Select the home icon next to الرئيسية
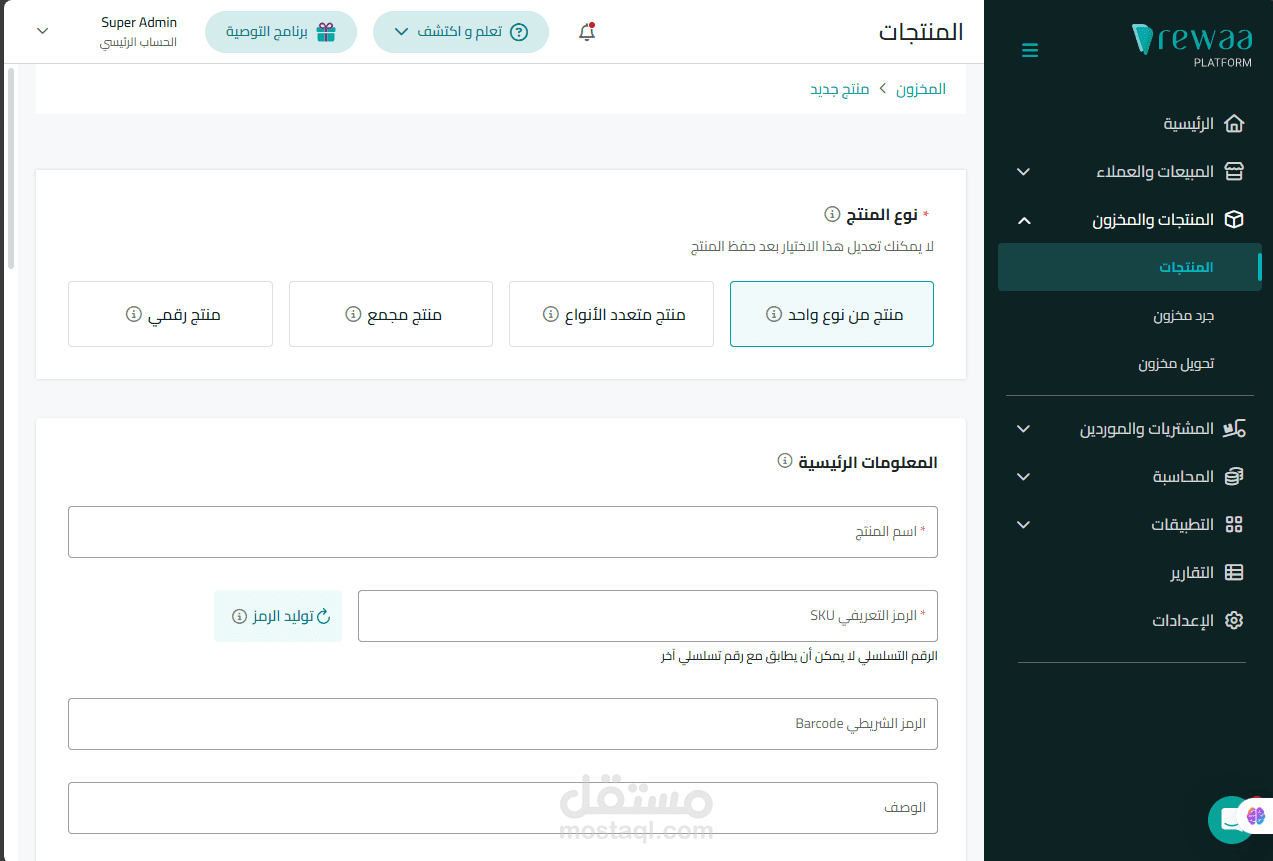 pyautogui.click(x=1236, y=123)
